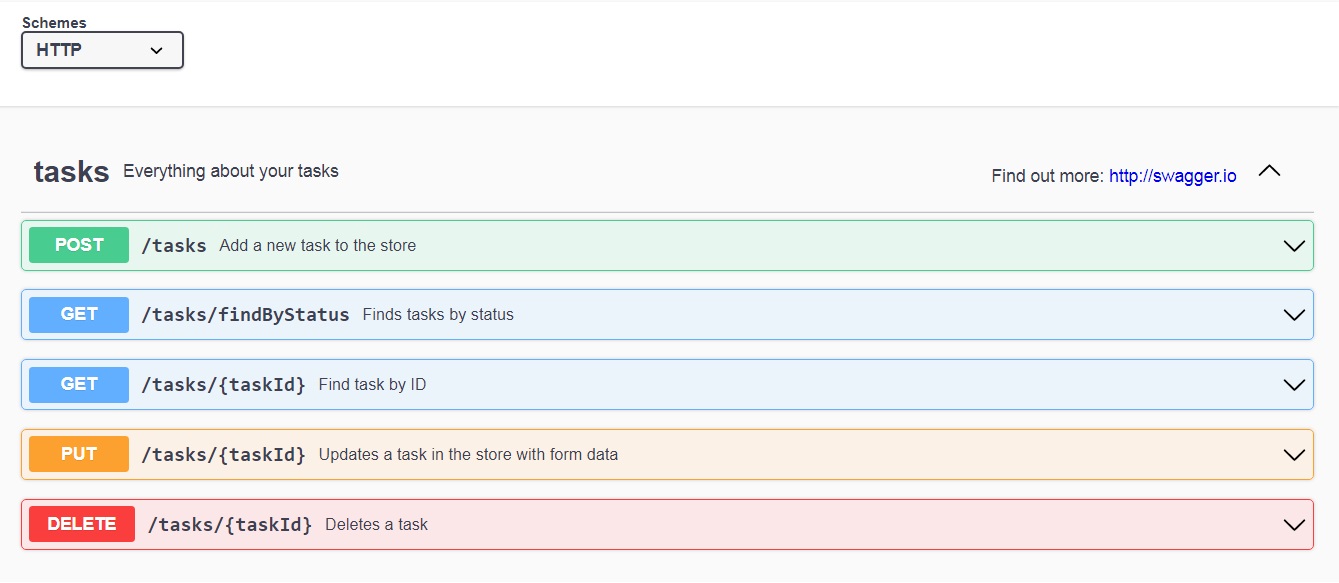Expand the DELETE /tasks/{taskId} operation
Viewport: 1339px width, 583px height.
click(1293, 523)
